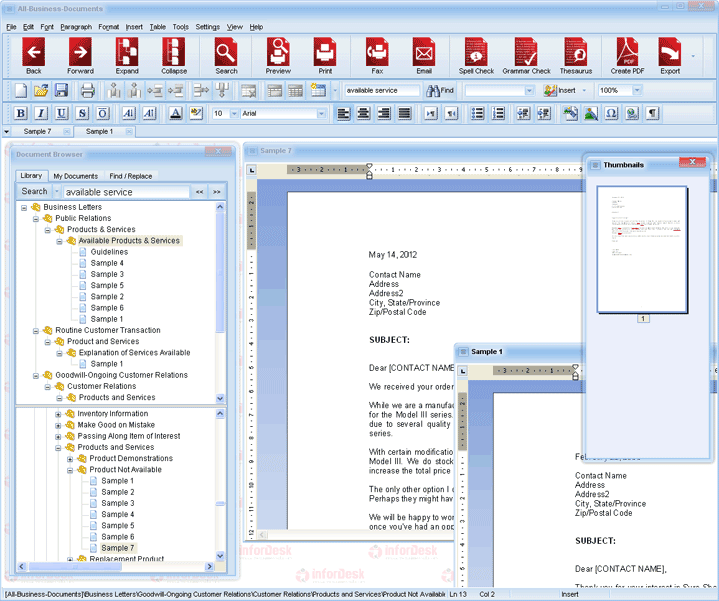Click page 1 thumbnail in Thumbnails panel
The height and width of the screenshot is (601, 719).
(x=642, y=250)
